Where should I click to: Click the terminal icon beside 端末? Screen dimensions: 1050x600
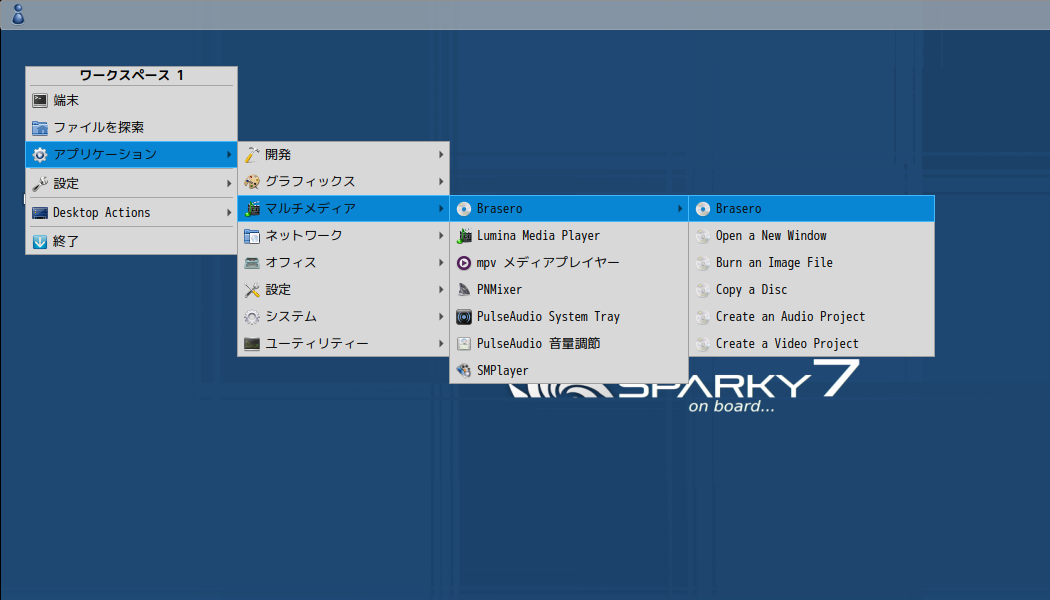[40, 100]
